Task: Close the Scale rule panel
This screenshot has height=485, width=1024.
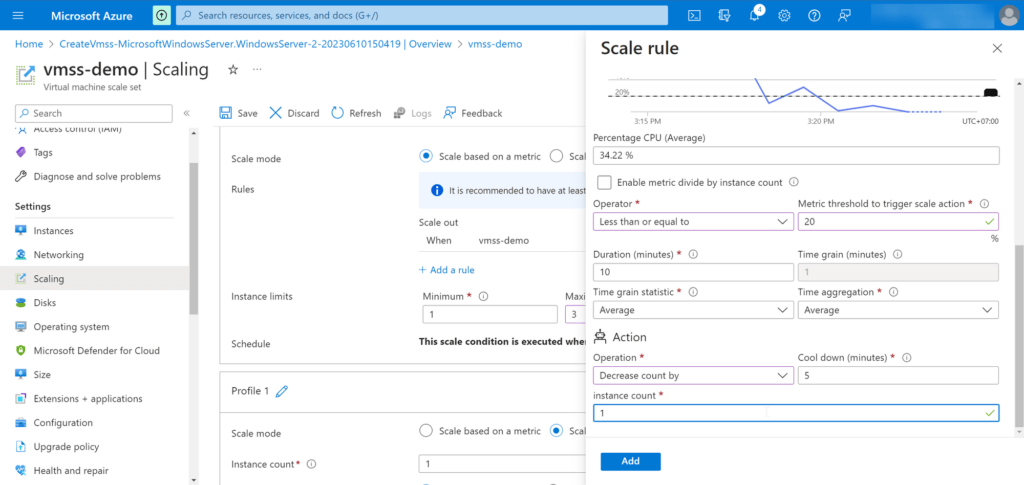Action: click(997, 48)
